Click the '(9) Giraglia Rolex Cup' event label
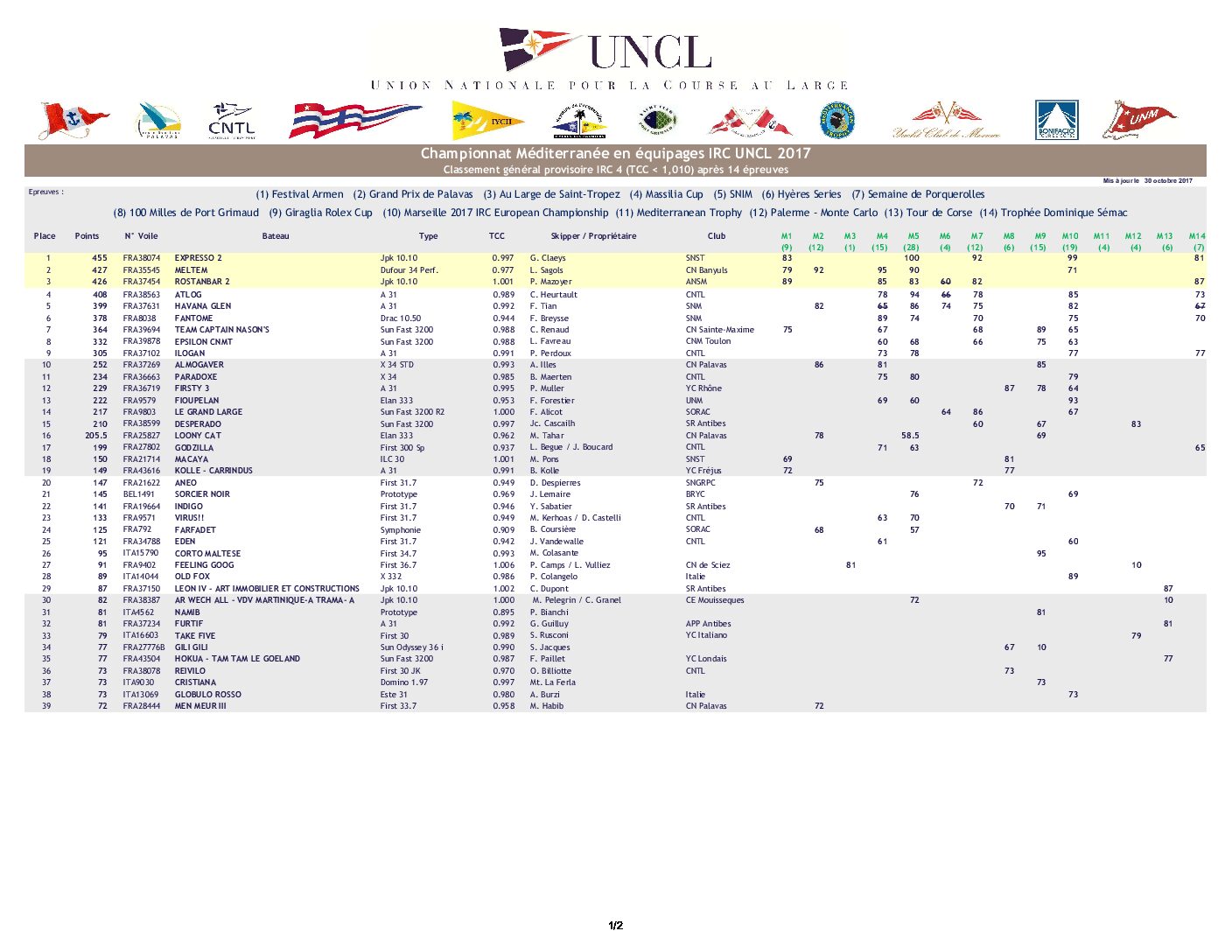The height and width of the screenshot is (952, 1232). point(320,213)
